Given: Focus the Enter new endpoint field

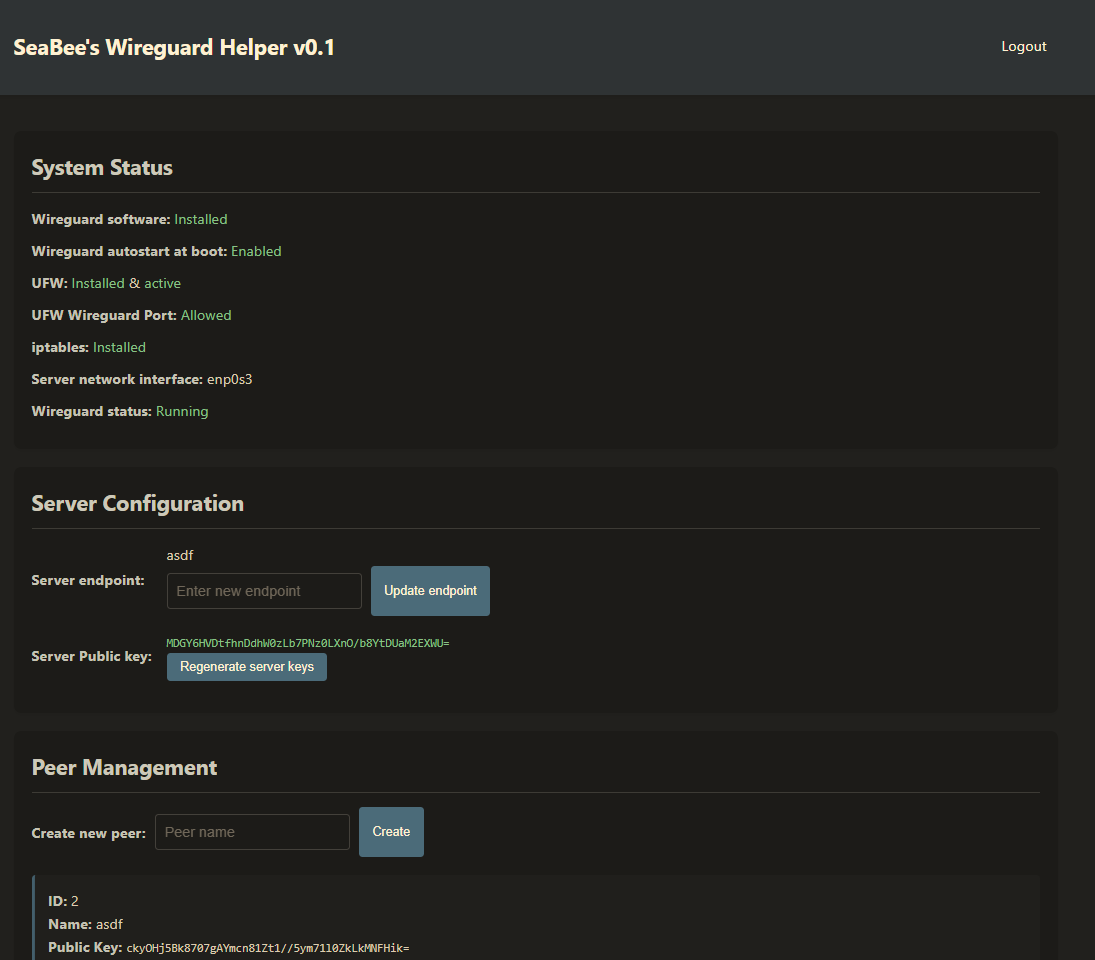Looking at the screenshot, I should [x=264, y=591].
